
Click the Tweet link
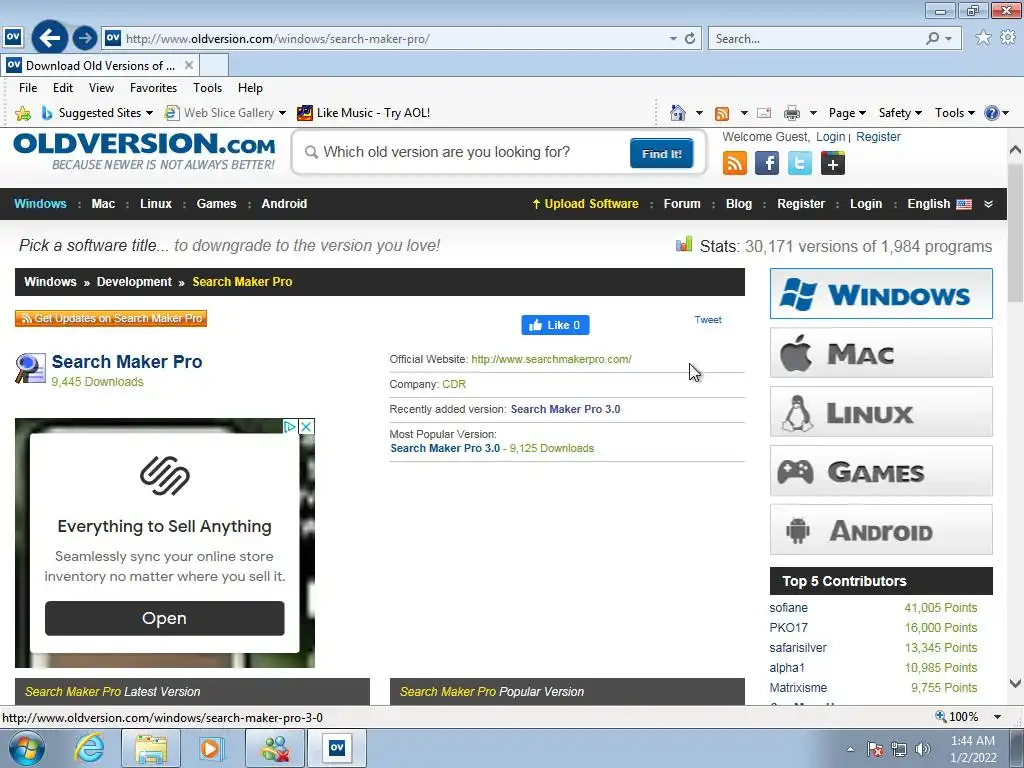(x=708, y=319)
